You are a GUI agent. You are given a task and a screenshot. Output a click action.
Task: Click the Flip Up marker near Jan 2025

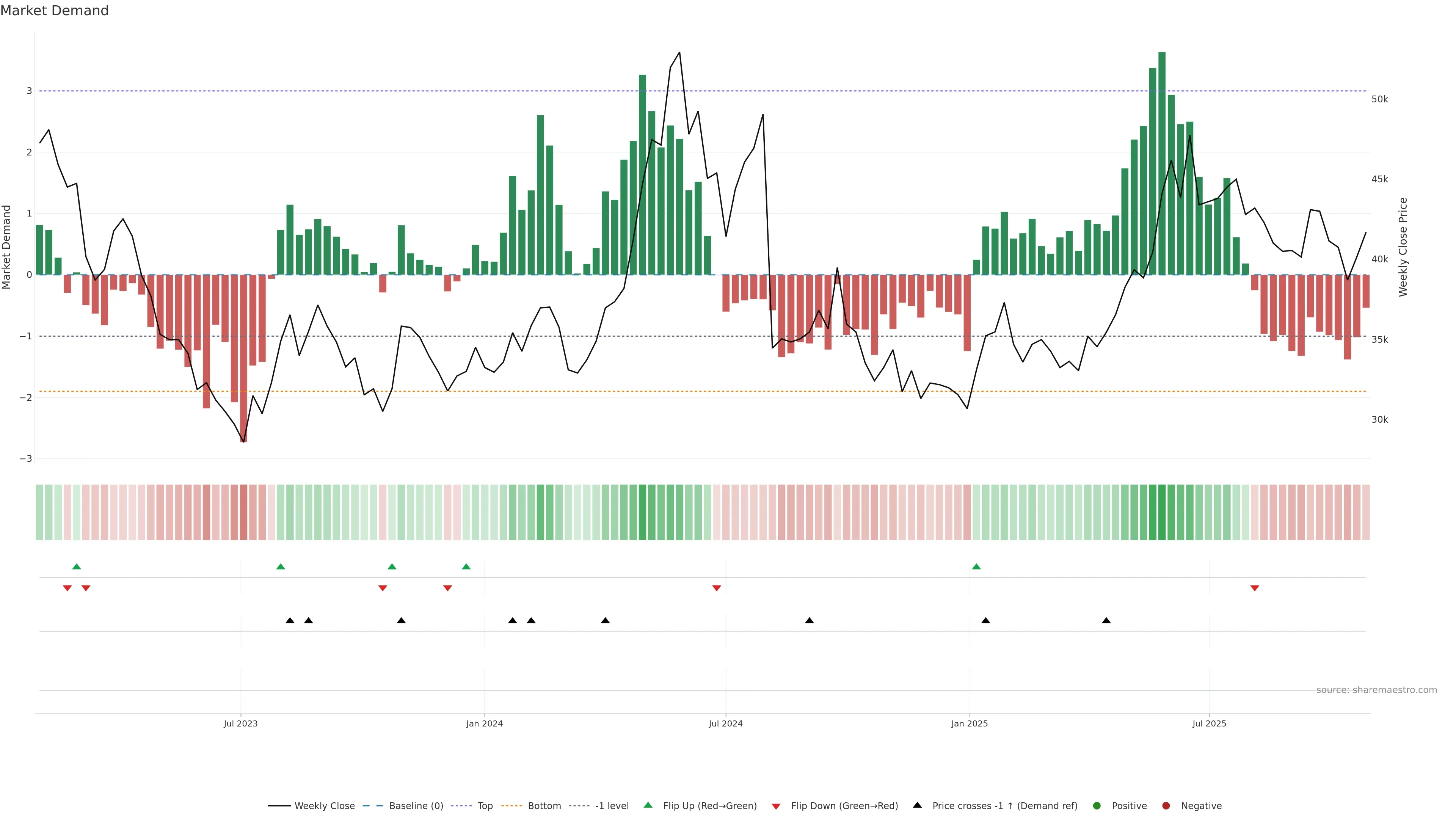click(976, 566)
